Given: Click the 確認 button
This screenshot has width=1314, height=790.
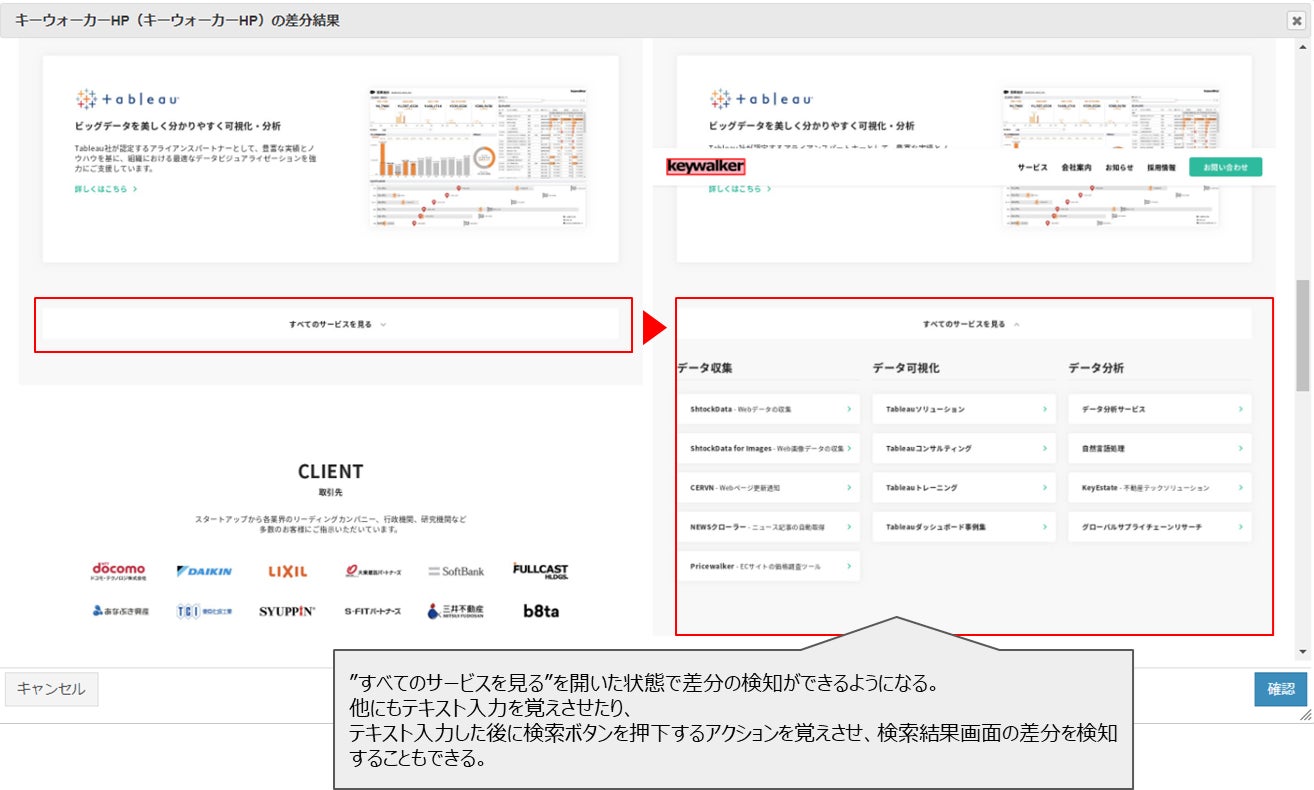Looking at the screenshot, I should pos(1281,689).
